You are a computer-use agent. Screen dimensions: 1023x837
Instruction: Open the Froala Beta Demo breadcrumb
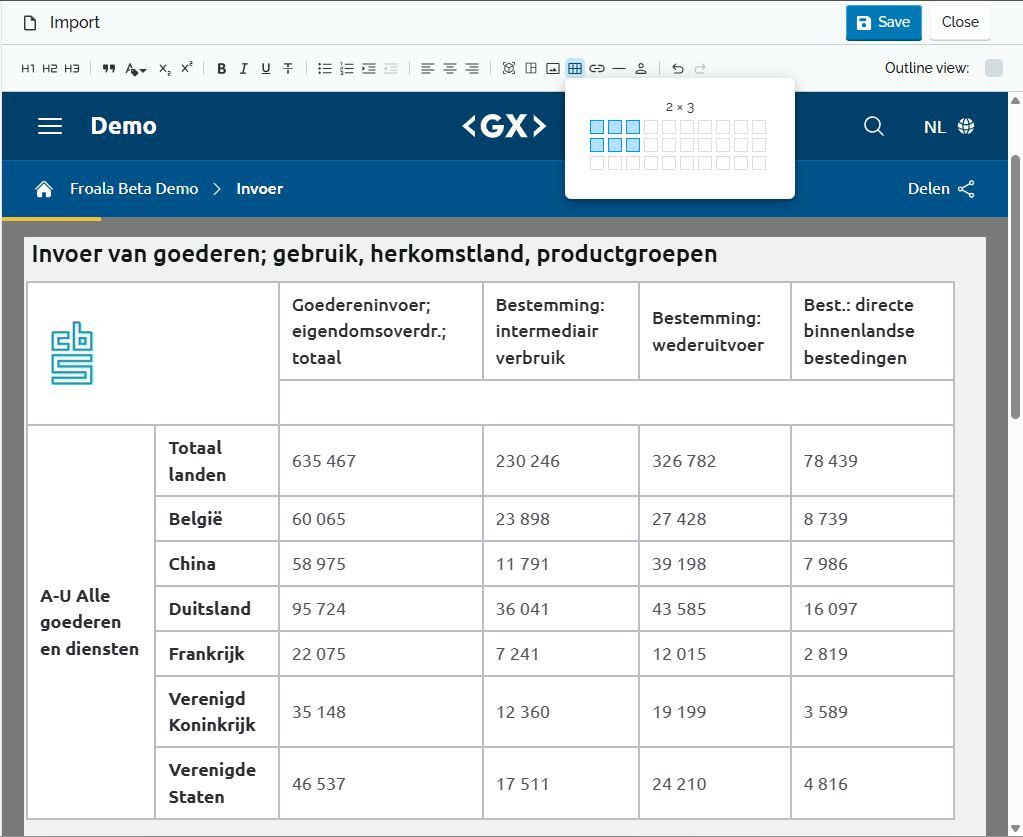pyautogui.click(x=134, y=189)
